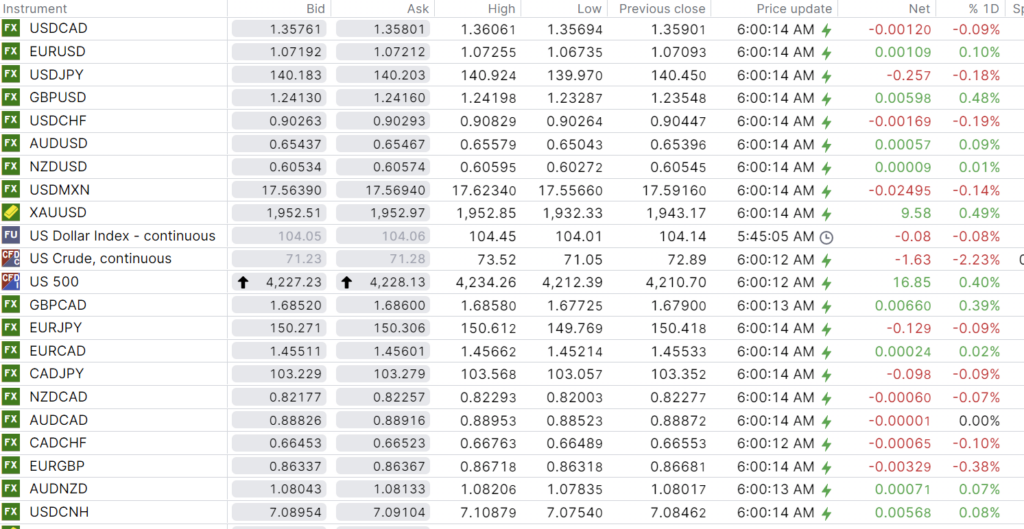Viewport: 1024px width, 529px height.
Task: Click the green lightning icon in EURUSD row
Action: click(x=826, y=52)
